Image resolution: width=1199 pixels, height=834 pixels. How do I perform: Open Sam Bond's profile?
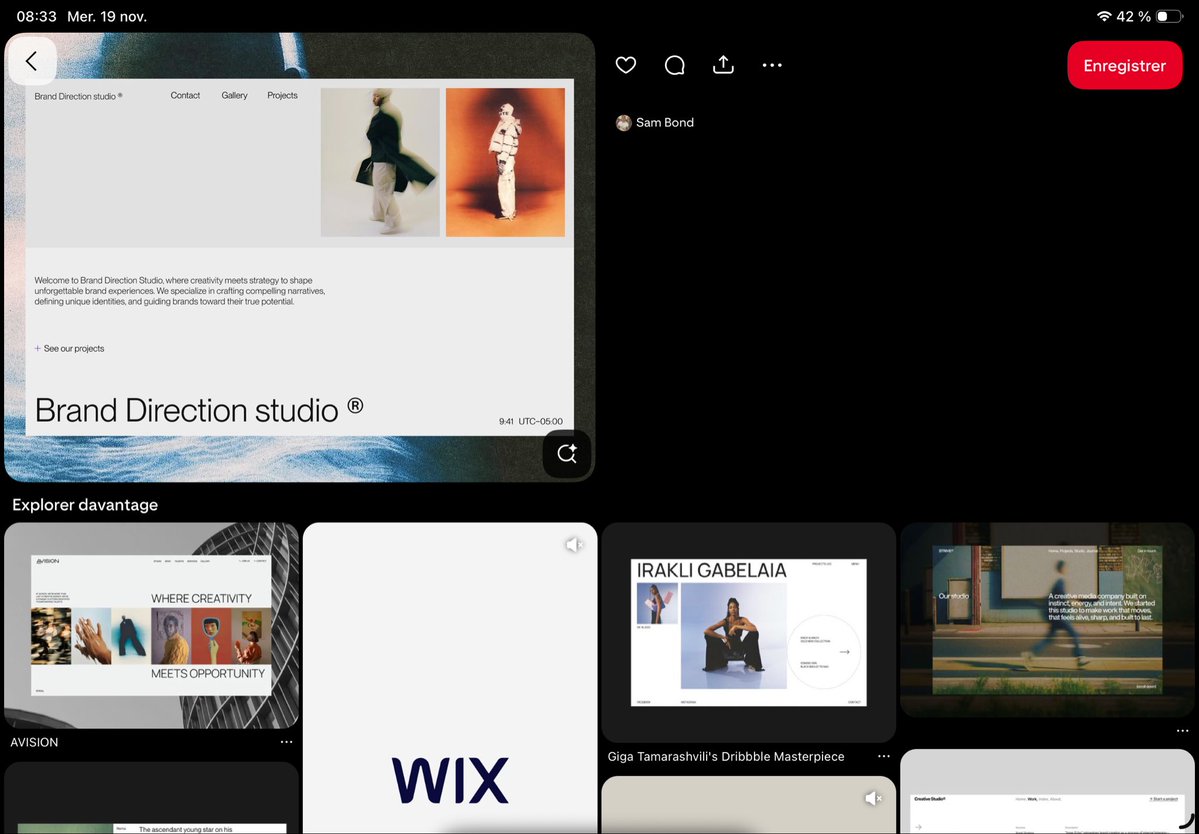coord(655,122)
